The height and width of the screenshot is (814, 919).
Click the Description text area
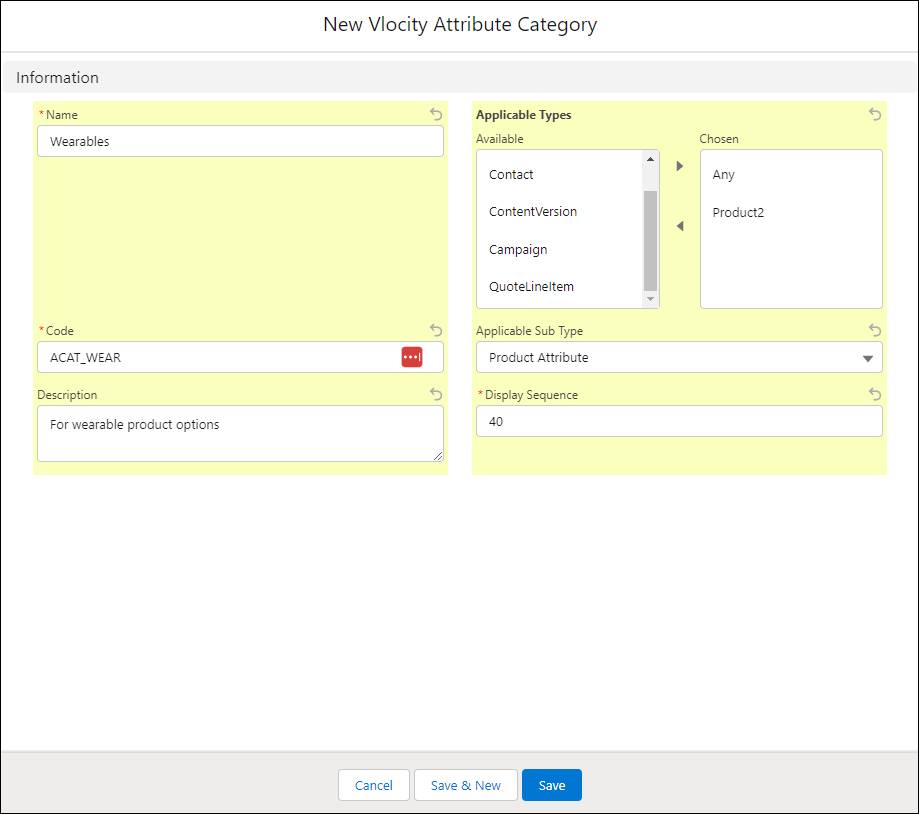point(240,434)
